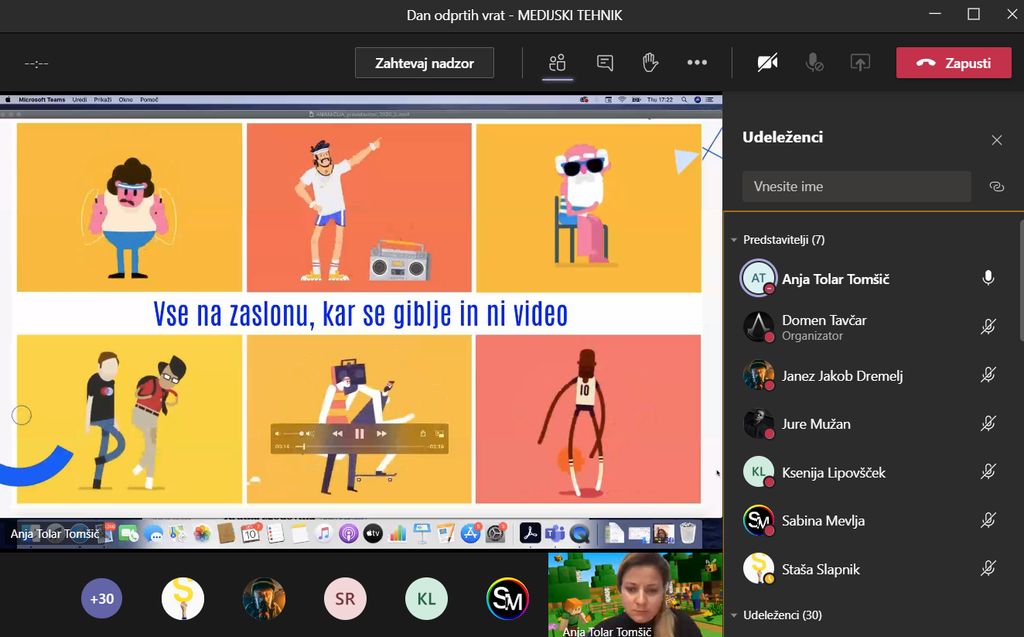Toggle the microphone in the toolbar
This screenshot has width=1024, height=637.
tap(815, 63)
